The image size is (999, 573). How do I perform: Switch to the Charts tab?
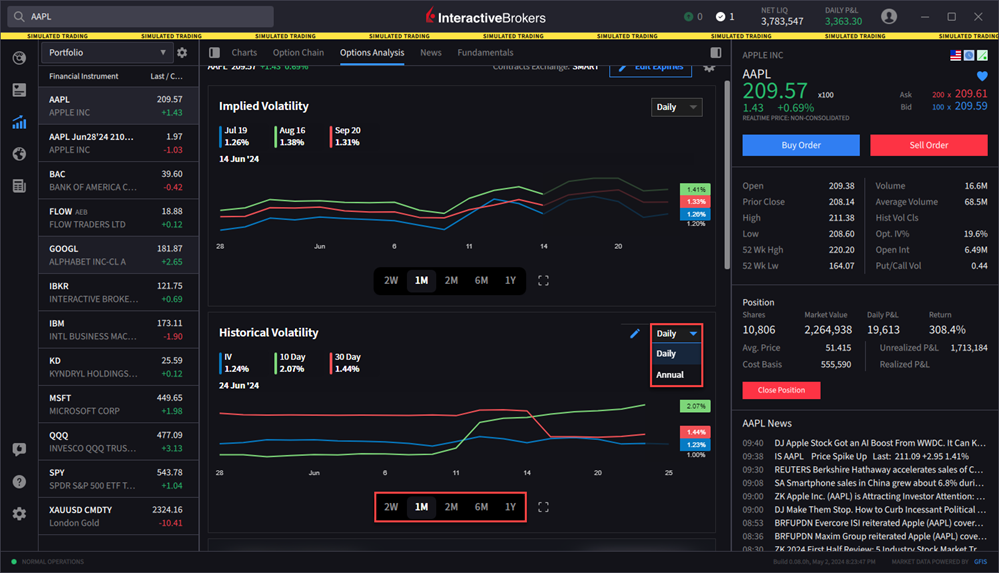click(244, 52)
